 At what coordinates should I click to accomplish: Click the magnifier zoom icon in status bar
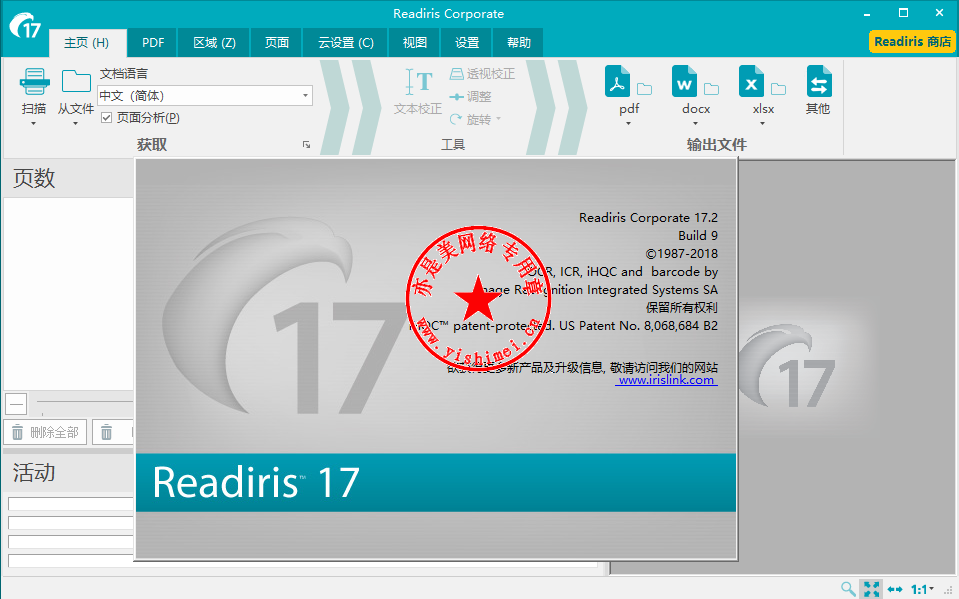(848, 589)
